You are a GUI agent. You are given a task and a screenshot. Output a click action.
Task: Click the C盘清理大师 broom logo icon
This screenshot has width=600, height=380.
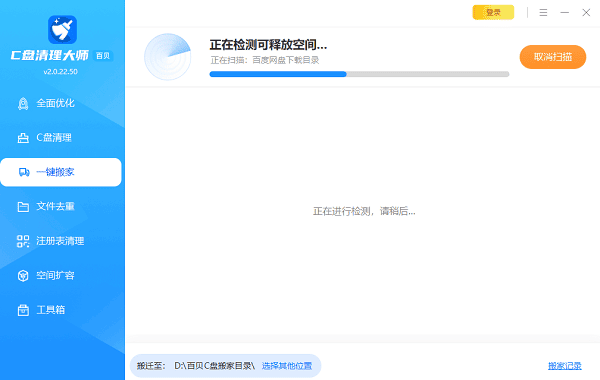[x=62, y=29]
